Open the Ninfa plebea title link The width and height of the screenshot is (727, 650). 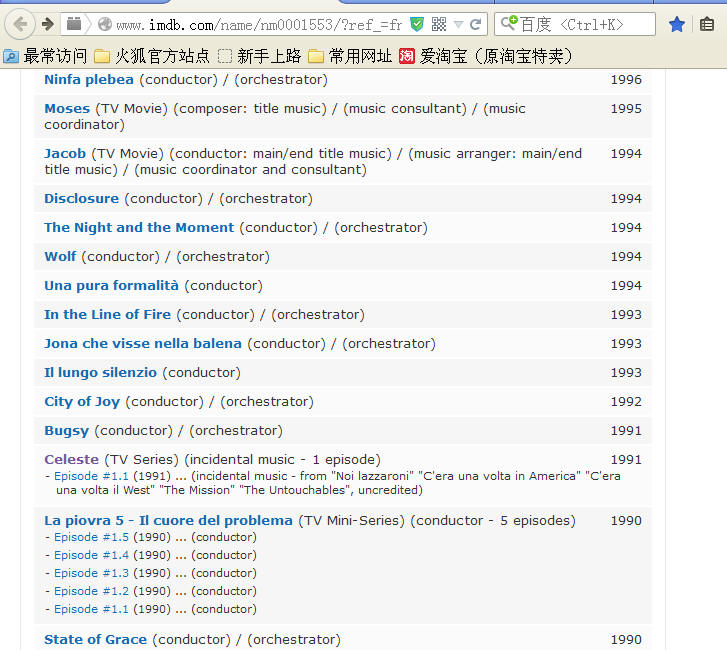tap(89, 80)
